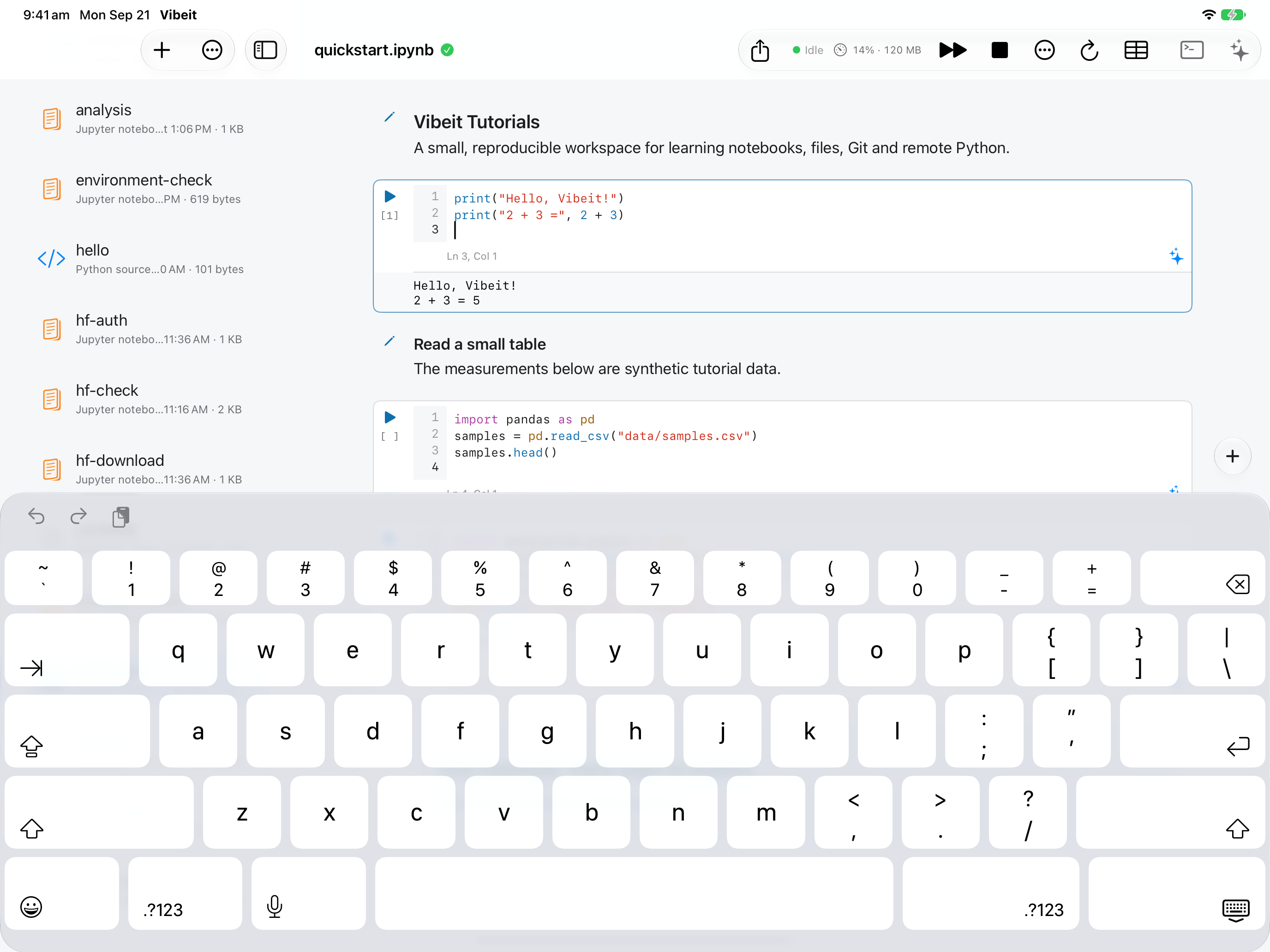Tap the q key
This screenshot has height=952, width=1270.
[178, 649]
